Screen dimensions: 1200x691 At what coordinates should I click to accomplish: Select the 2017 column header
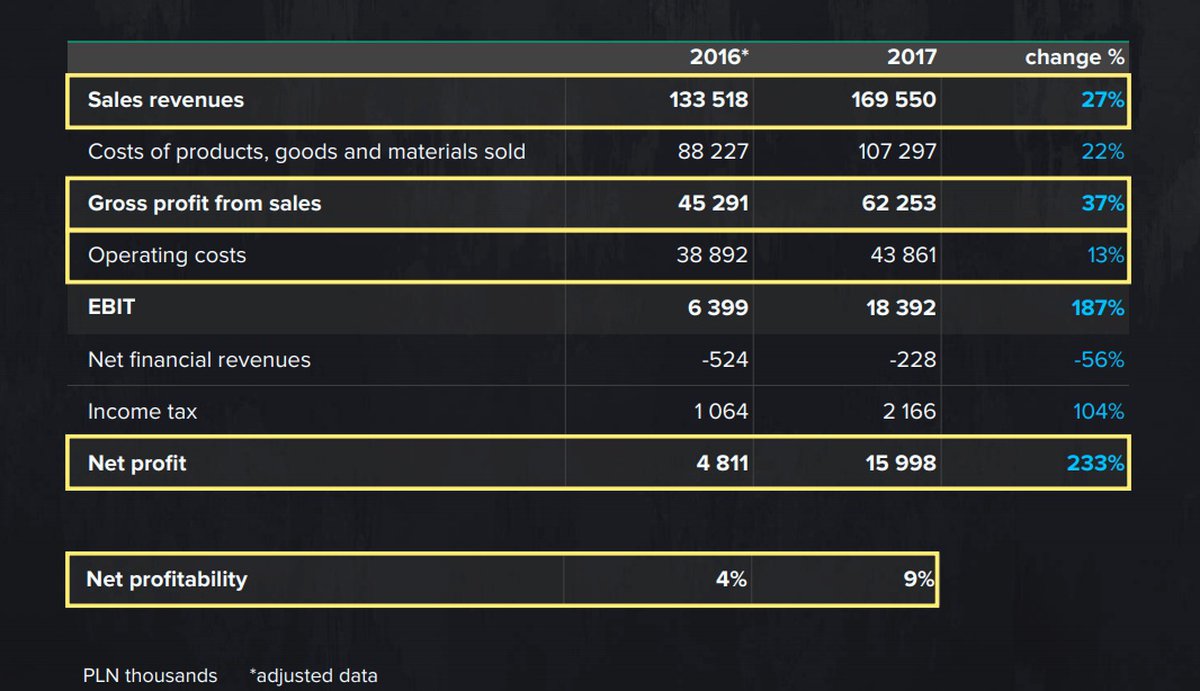point(912,57)
